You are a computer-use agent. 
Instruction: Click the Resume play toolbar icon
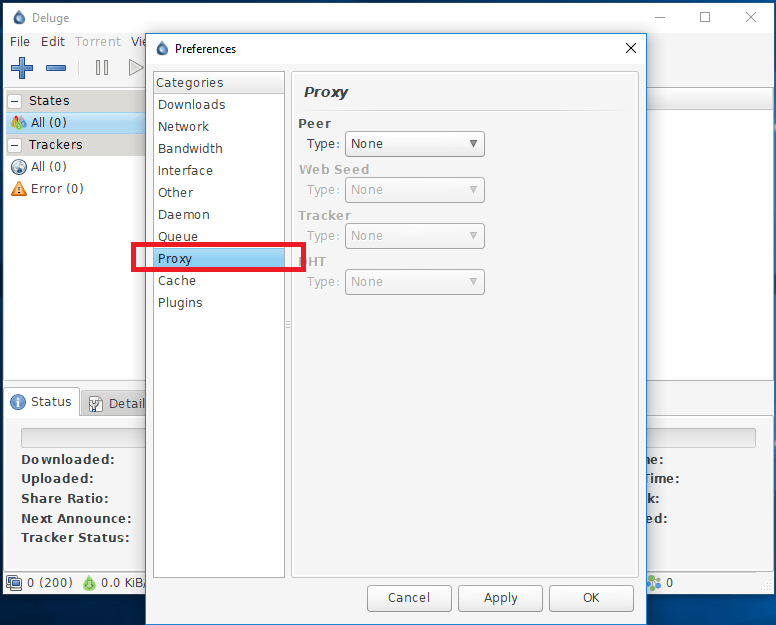coord(136,68)
